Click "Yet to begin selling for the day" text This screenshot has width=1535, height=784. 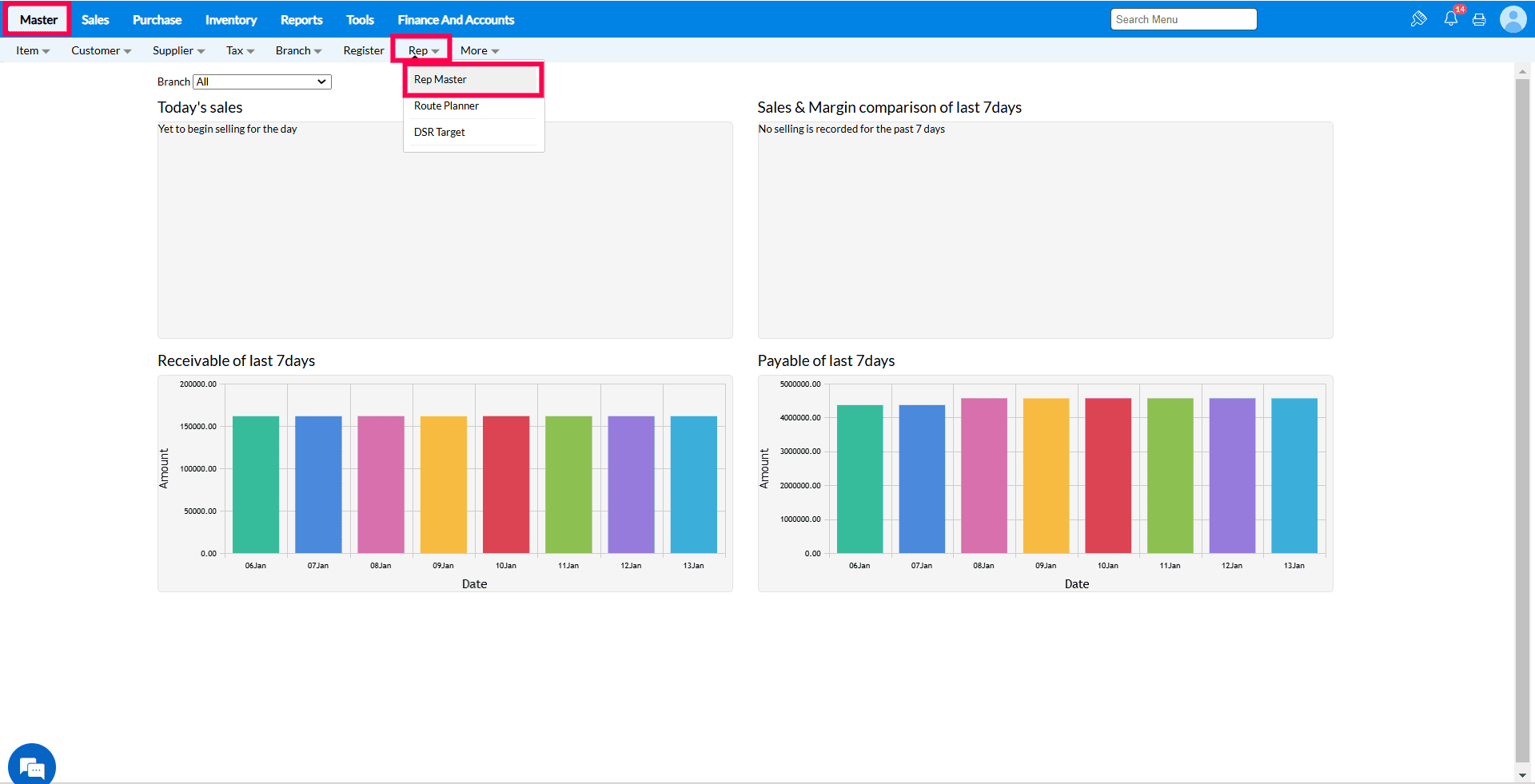click(x=228, y=129)
